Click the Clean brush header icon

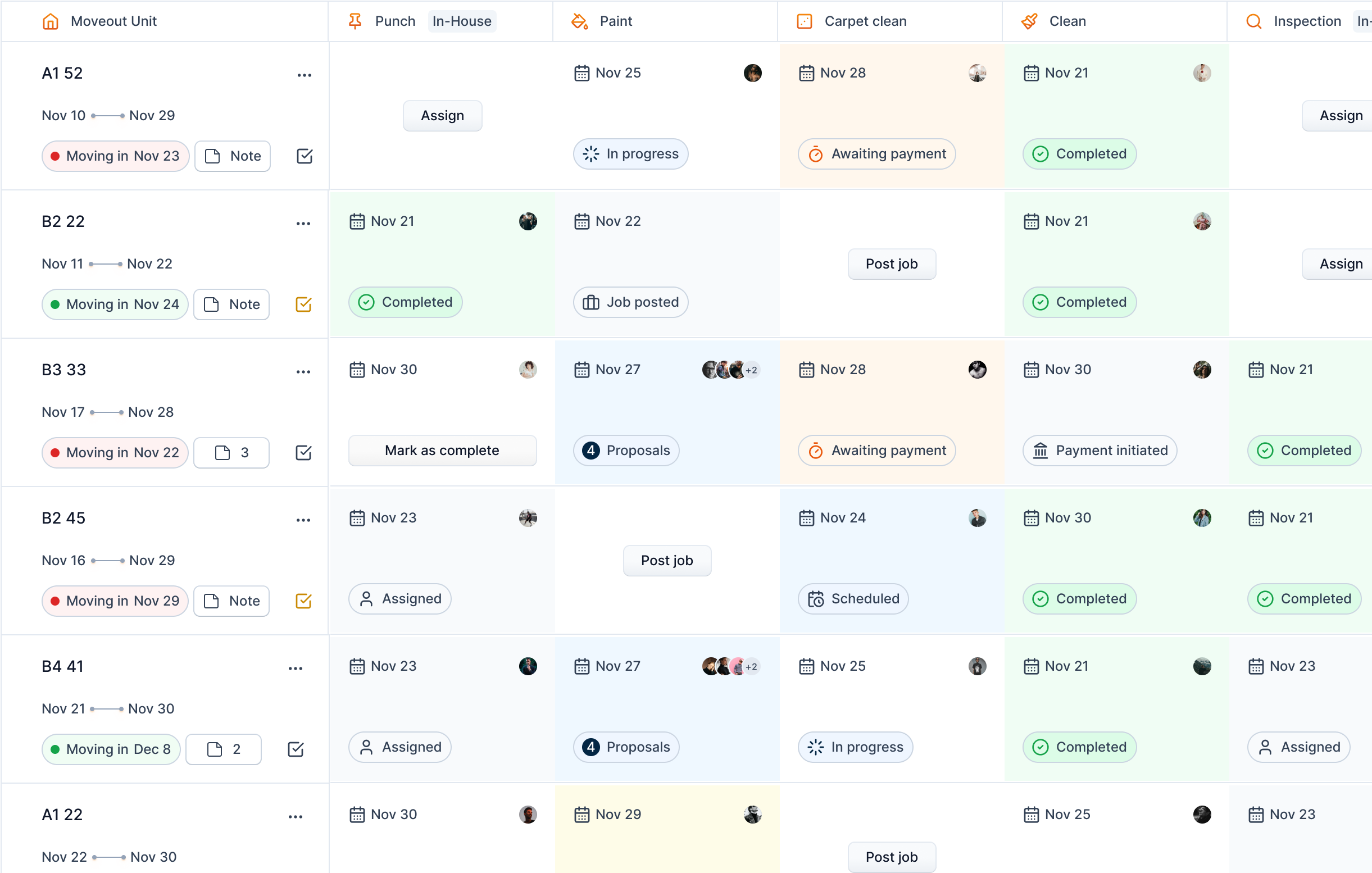pos(1029,22)
